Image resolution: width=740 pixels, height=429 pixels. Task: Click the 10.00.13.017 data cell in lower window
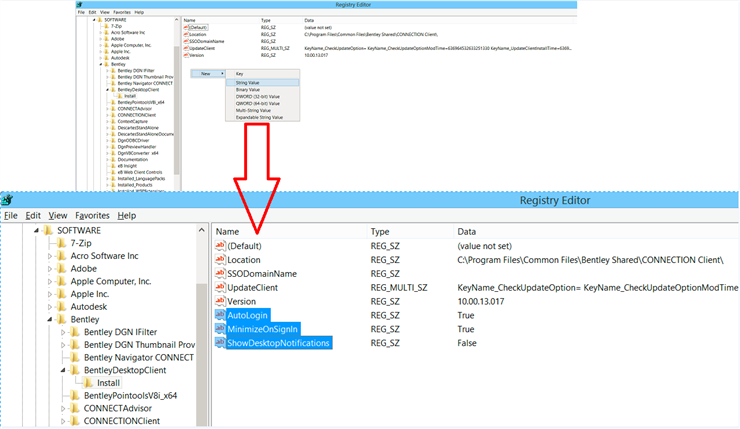point(481,301)
